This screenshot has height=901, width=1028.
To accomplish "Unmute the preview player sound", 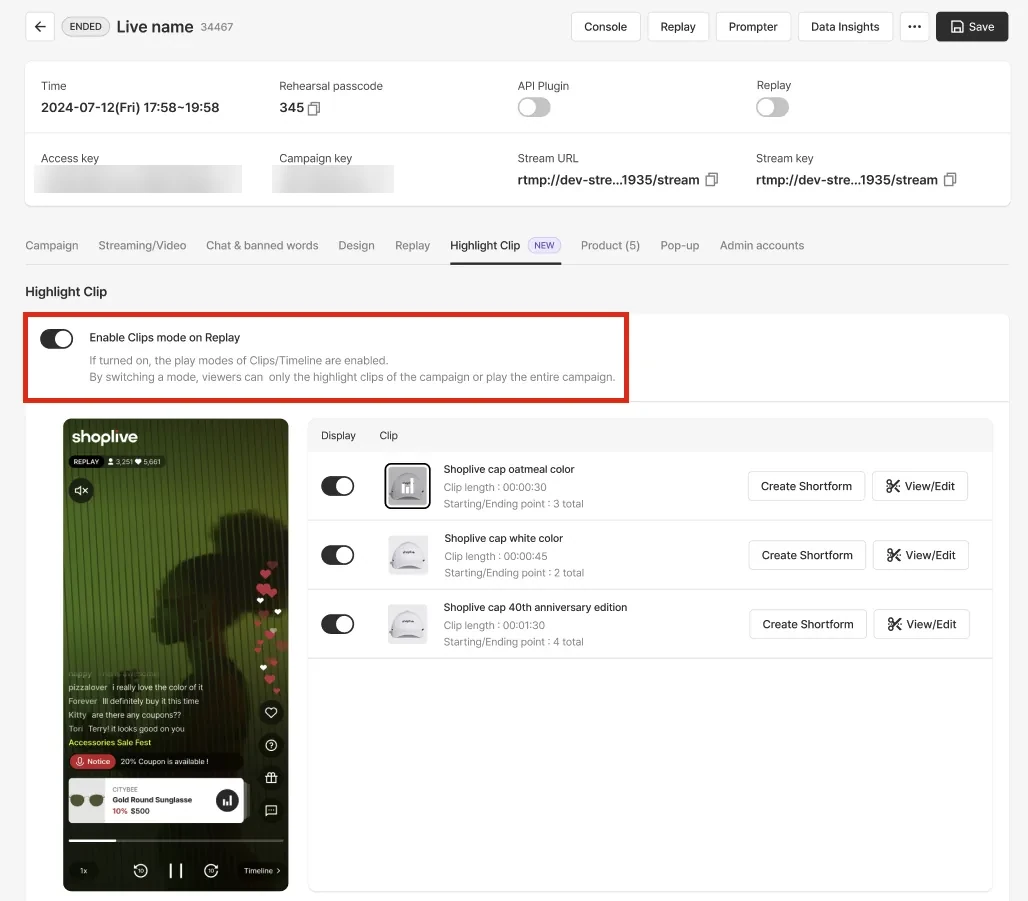I will 81,491.
